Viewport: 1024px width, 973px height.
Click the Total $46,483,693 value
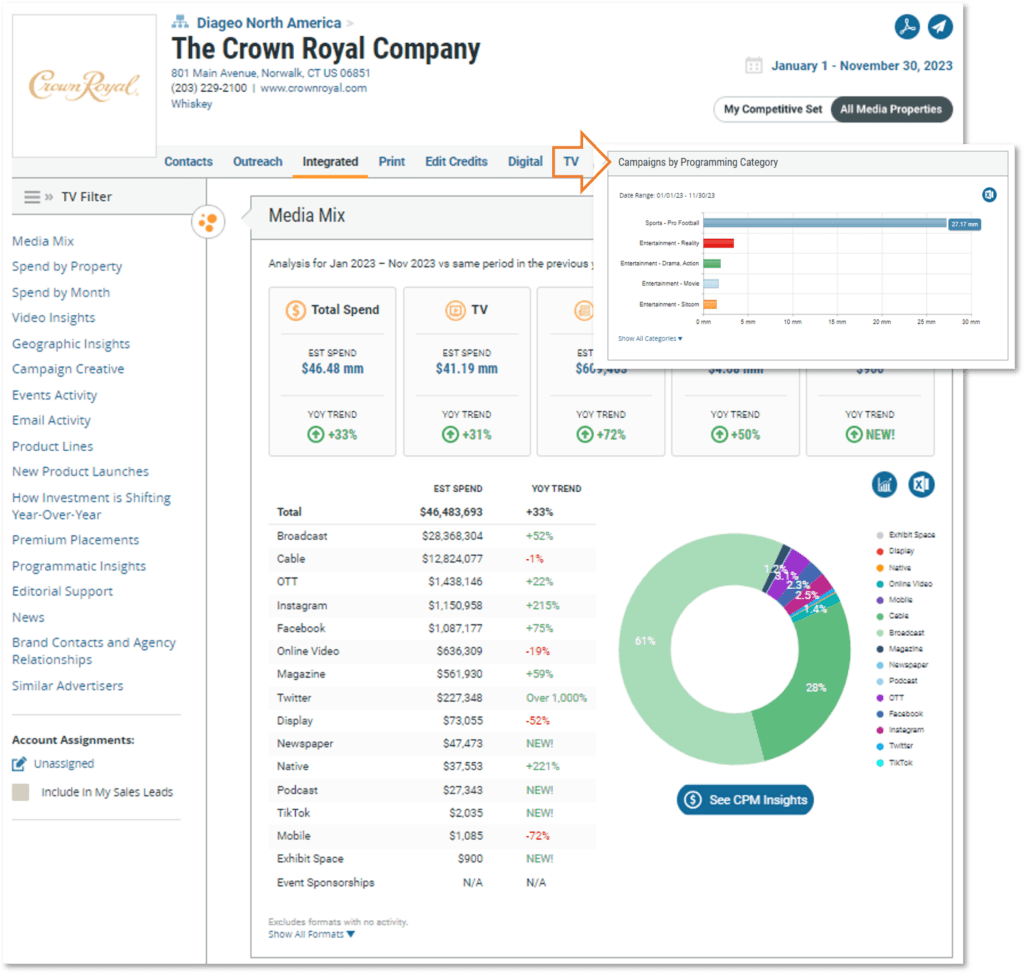click(x=451, y=512)
